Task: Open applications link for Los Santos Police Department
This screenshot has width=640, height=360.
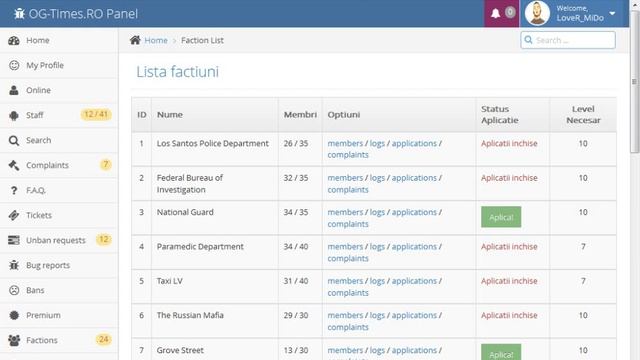Action: [414, 143]
